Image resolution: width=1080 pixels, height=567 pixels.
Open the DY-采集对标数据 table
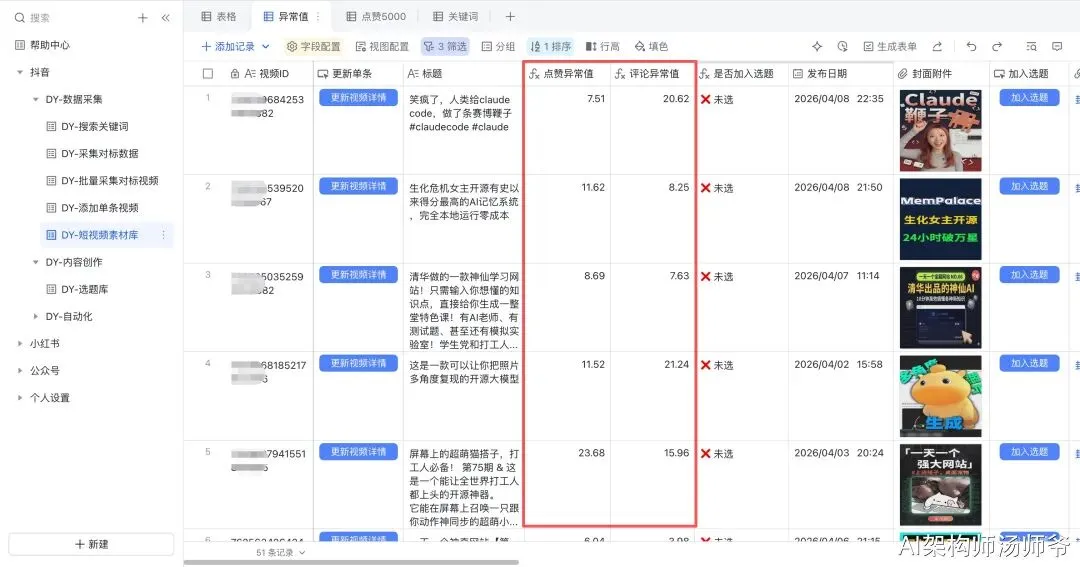[100, 154]
